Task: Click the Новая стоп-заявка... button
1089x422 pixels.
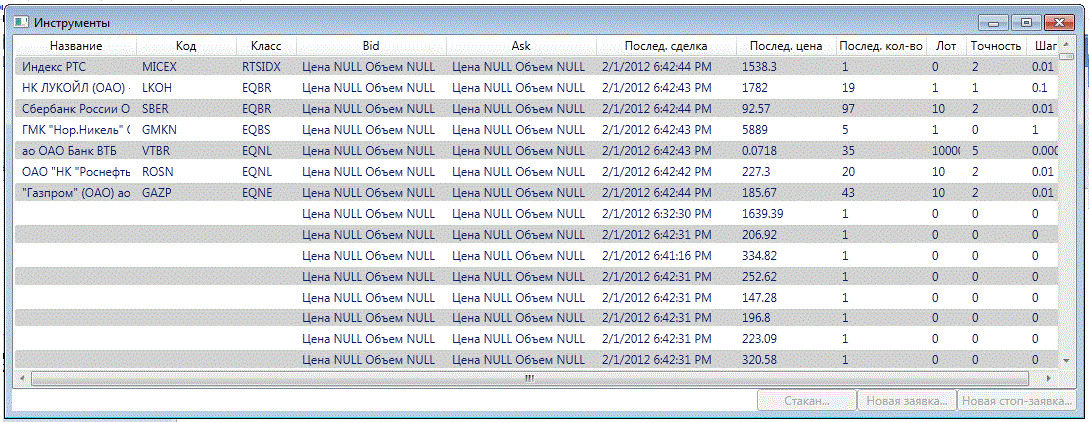Action: (x=1015, y=401)
